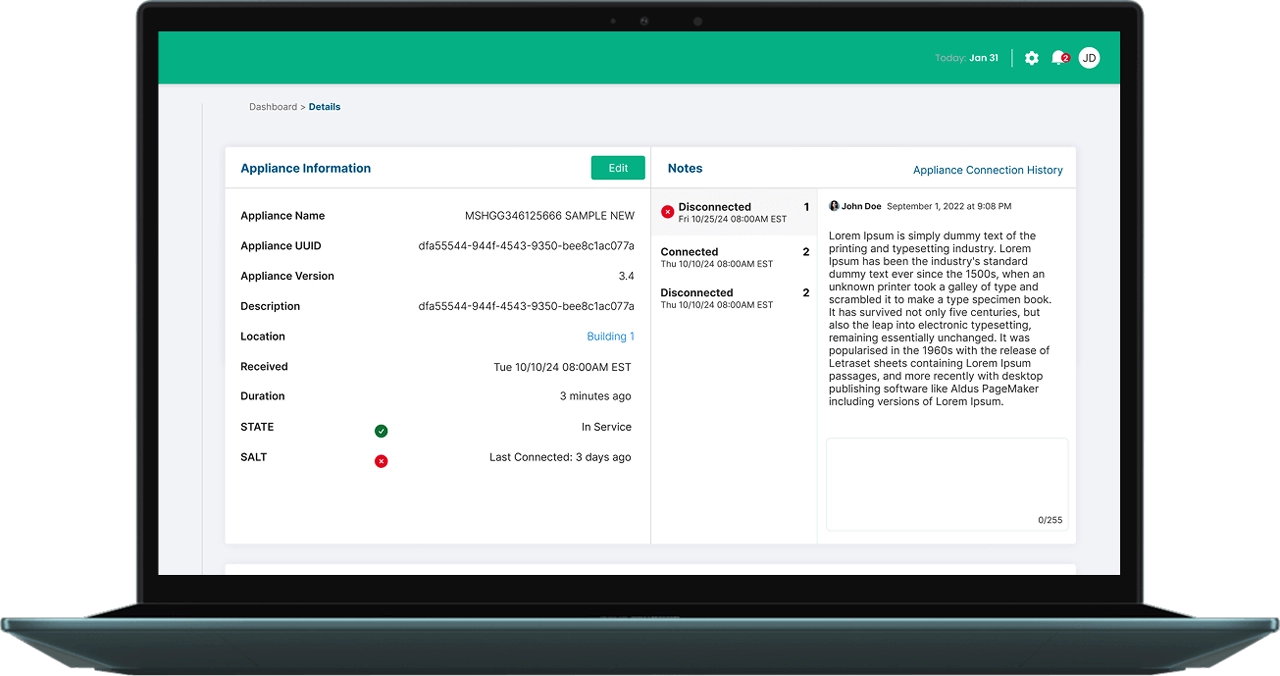Click John Doe's profile picture in note
Viewport: 1280px width, 676px height.
point(834,206)
